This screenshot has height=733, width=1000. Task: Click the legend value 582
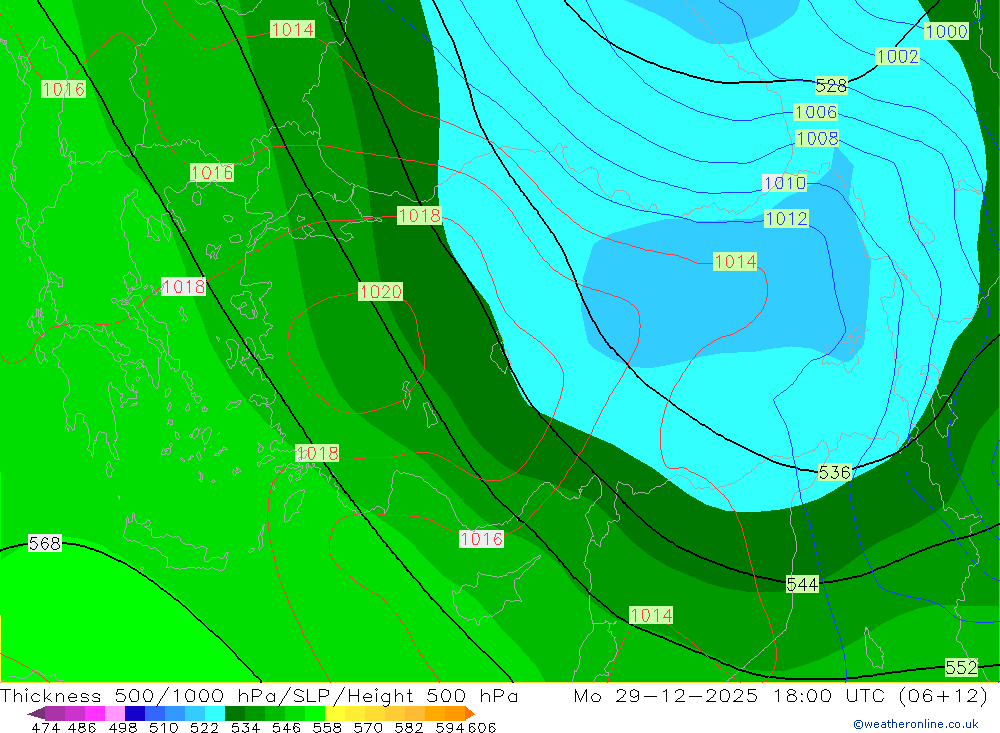click(409, 728)
